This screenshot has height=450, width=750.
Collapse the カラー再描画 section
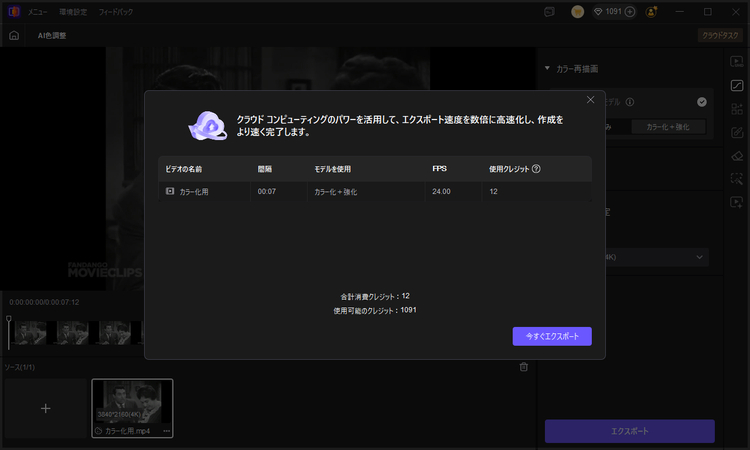click(547, 69)
